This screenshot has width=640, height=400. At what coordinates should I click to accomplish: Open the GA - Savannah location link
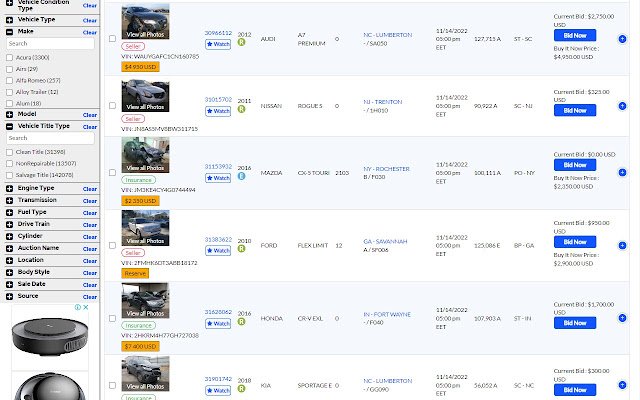(x=385, y=242)
